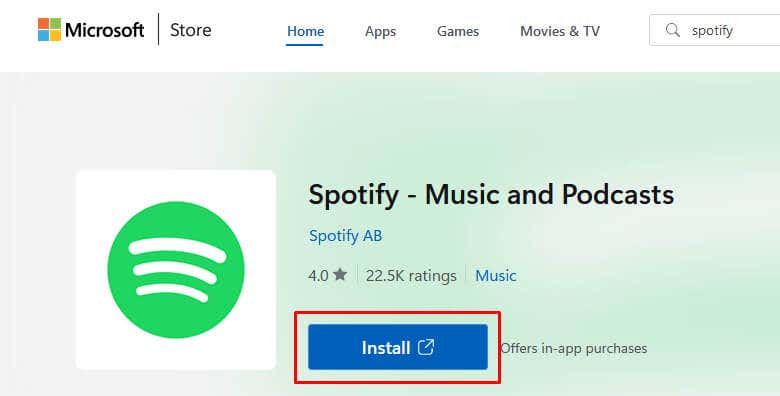Open the Movies & TV tab
This screenshot has height=396, width=780.
pyautogui.click(x=560, y=31)
